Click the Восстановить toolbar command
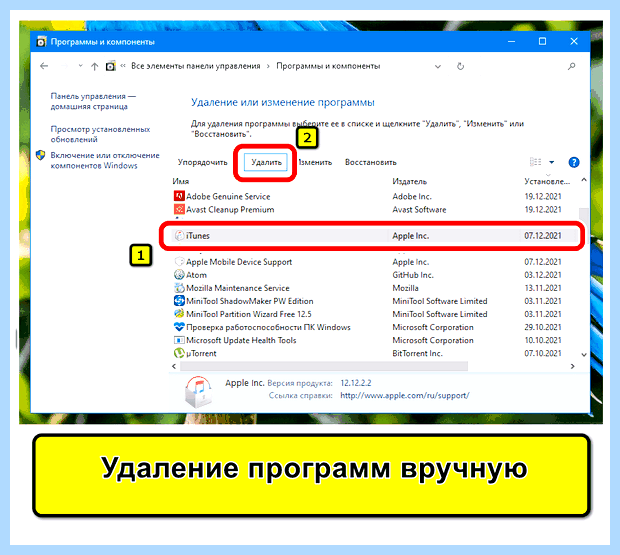This screenshot has width=620, height=555. [370, 162]
